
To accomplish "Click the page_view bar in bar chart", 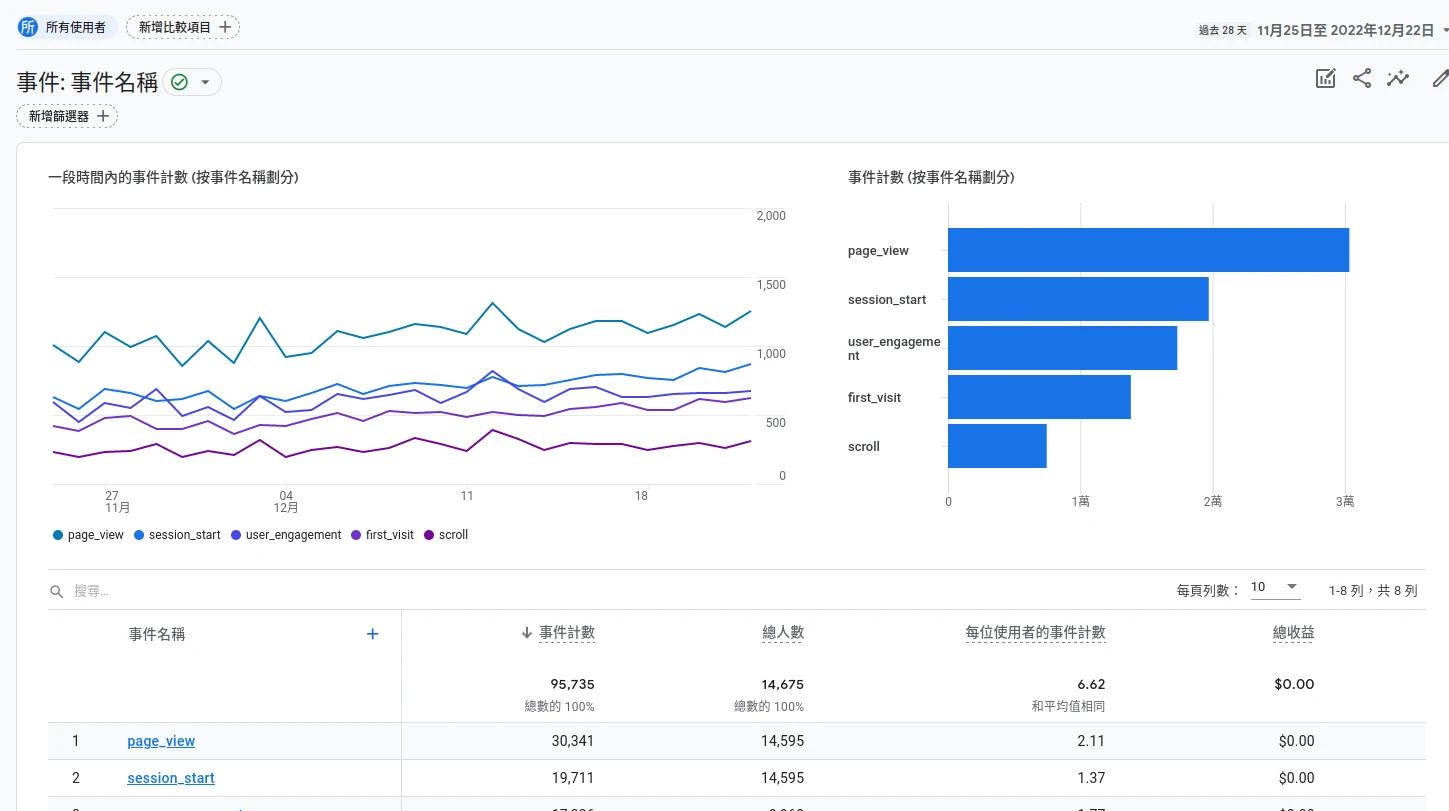I will point(1148,250).
